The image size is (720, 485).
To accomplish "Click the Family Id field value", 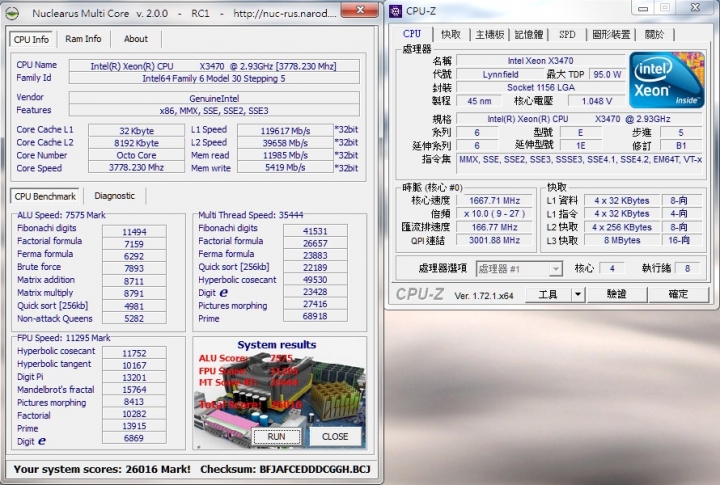I will point(214,79).
